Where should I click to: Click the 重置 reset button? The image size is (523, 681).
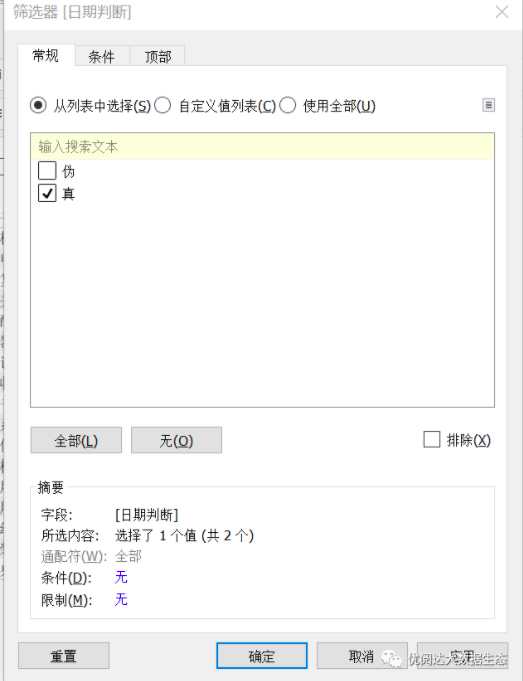[x=63, y=656]
